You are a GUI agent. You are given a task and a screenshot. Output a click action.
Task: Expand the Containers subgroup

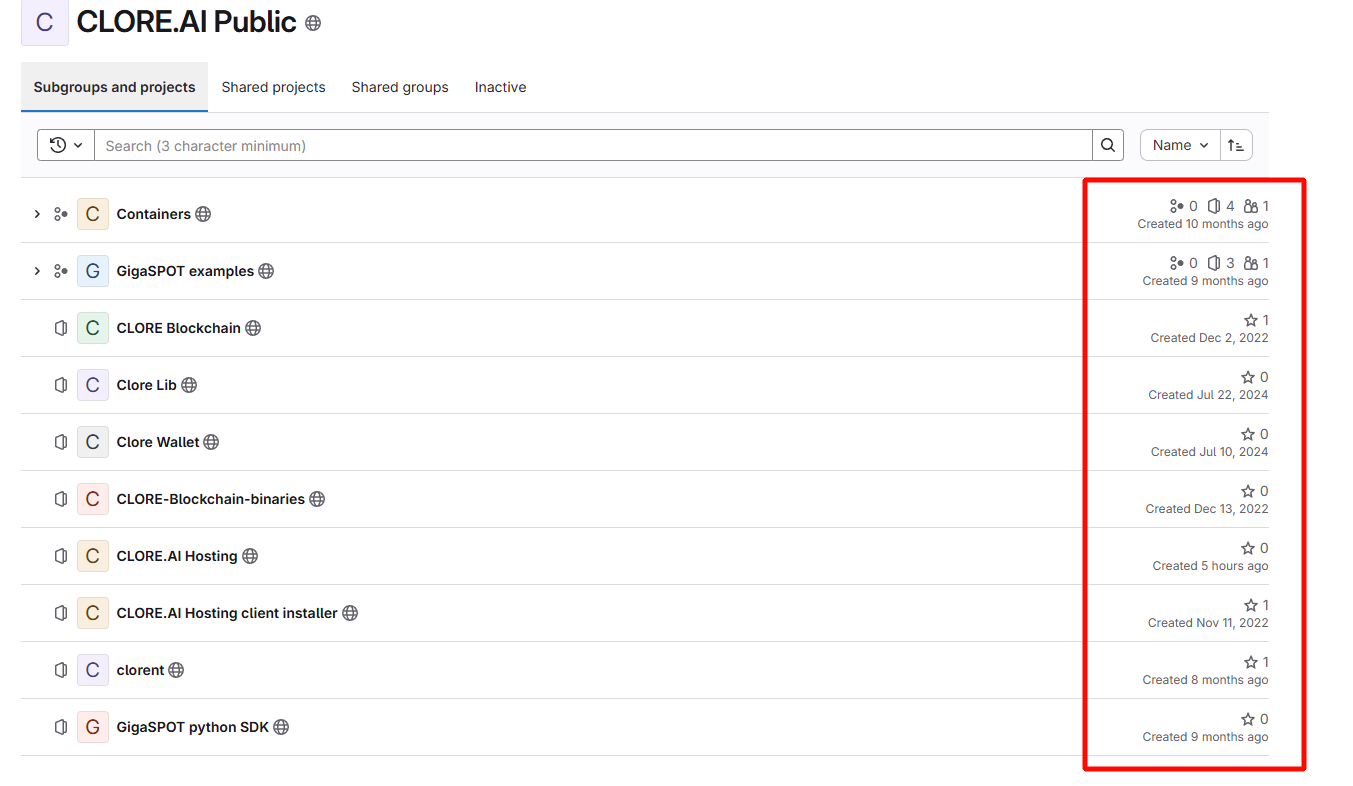pos(37,214)
